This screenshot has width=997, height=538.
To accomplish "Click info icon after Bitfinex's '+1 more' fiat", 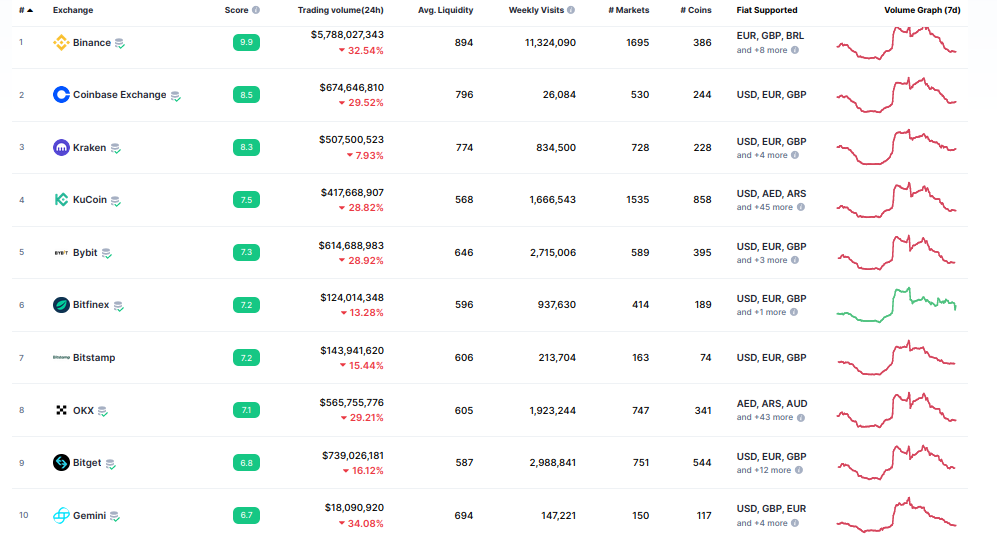I will point(794,312).
